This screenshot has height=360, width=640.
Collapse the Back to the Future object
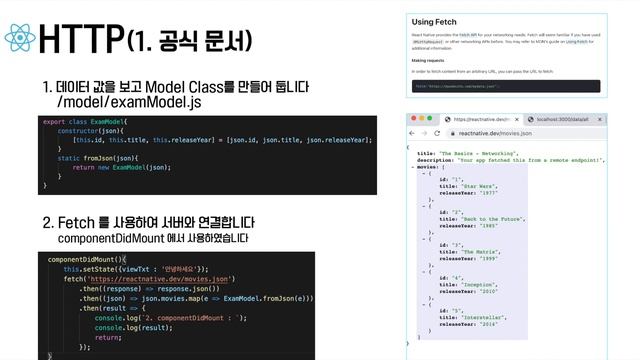pos(424,206)
